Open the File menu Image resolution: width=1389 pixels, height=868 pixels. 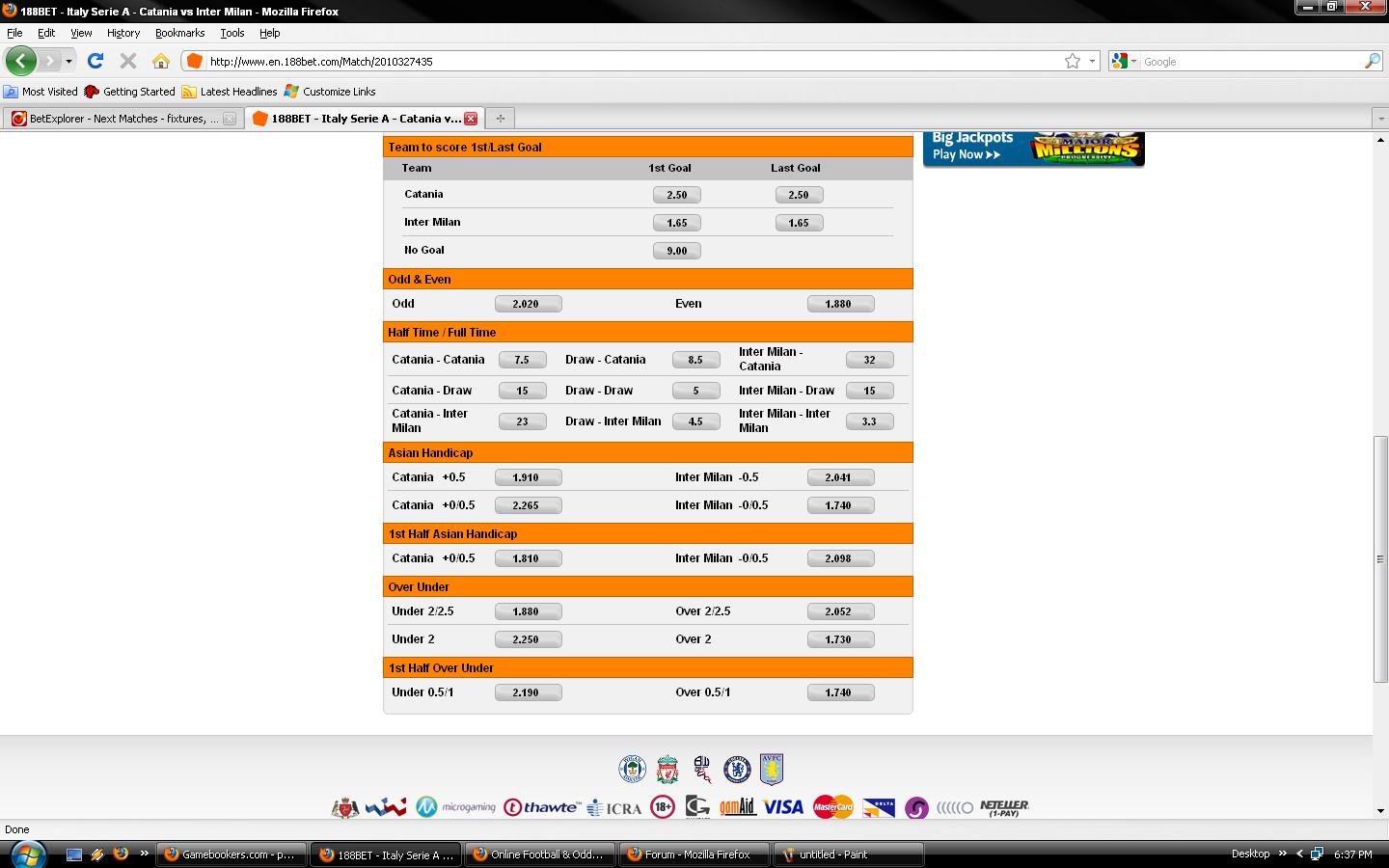(14, 33)
